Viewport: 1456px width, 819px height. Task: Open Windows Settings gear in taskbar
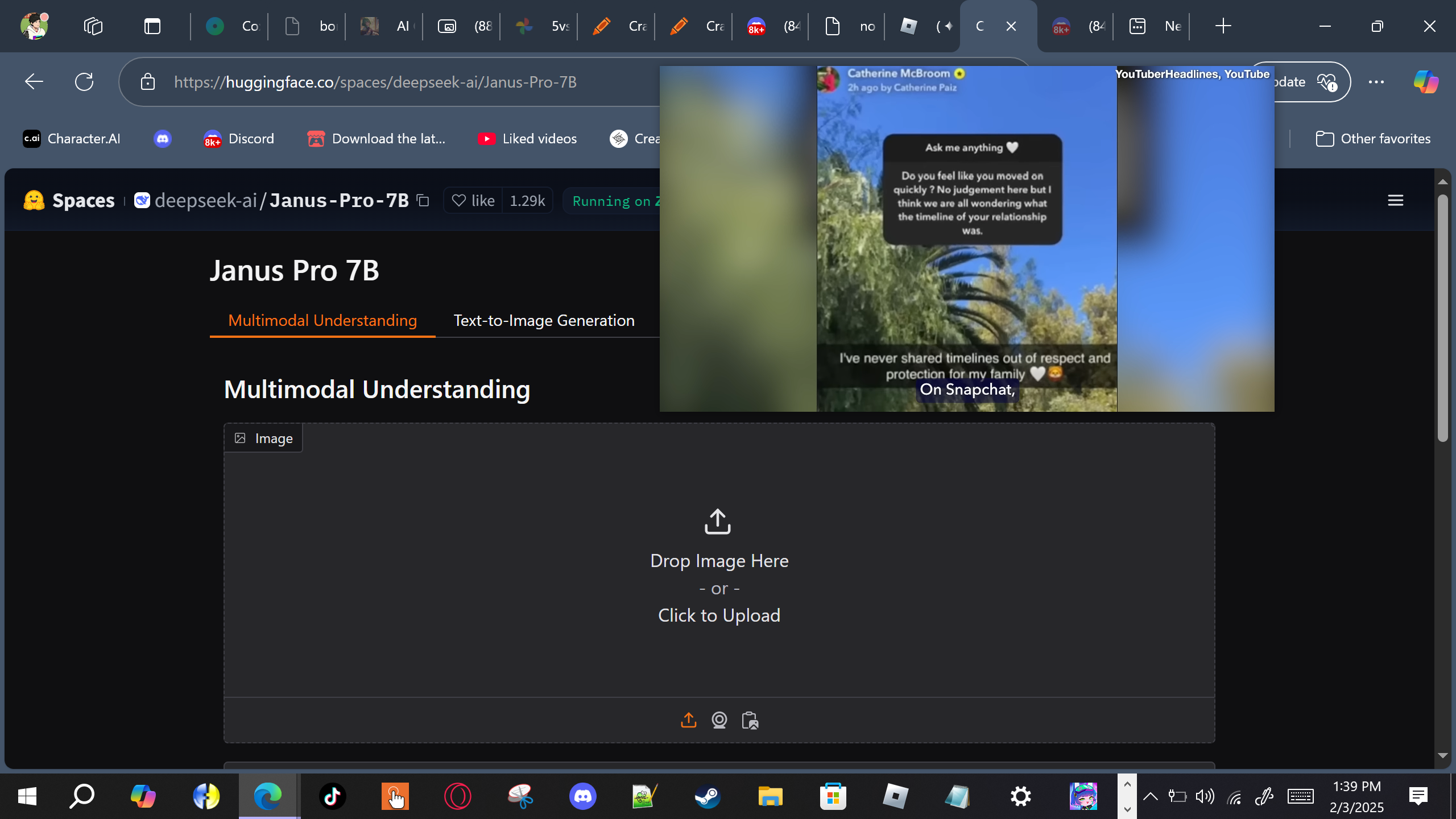(x=1021, y=796)
